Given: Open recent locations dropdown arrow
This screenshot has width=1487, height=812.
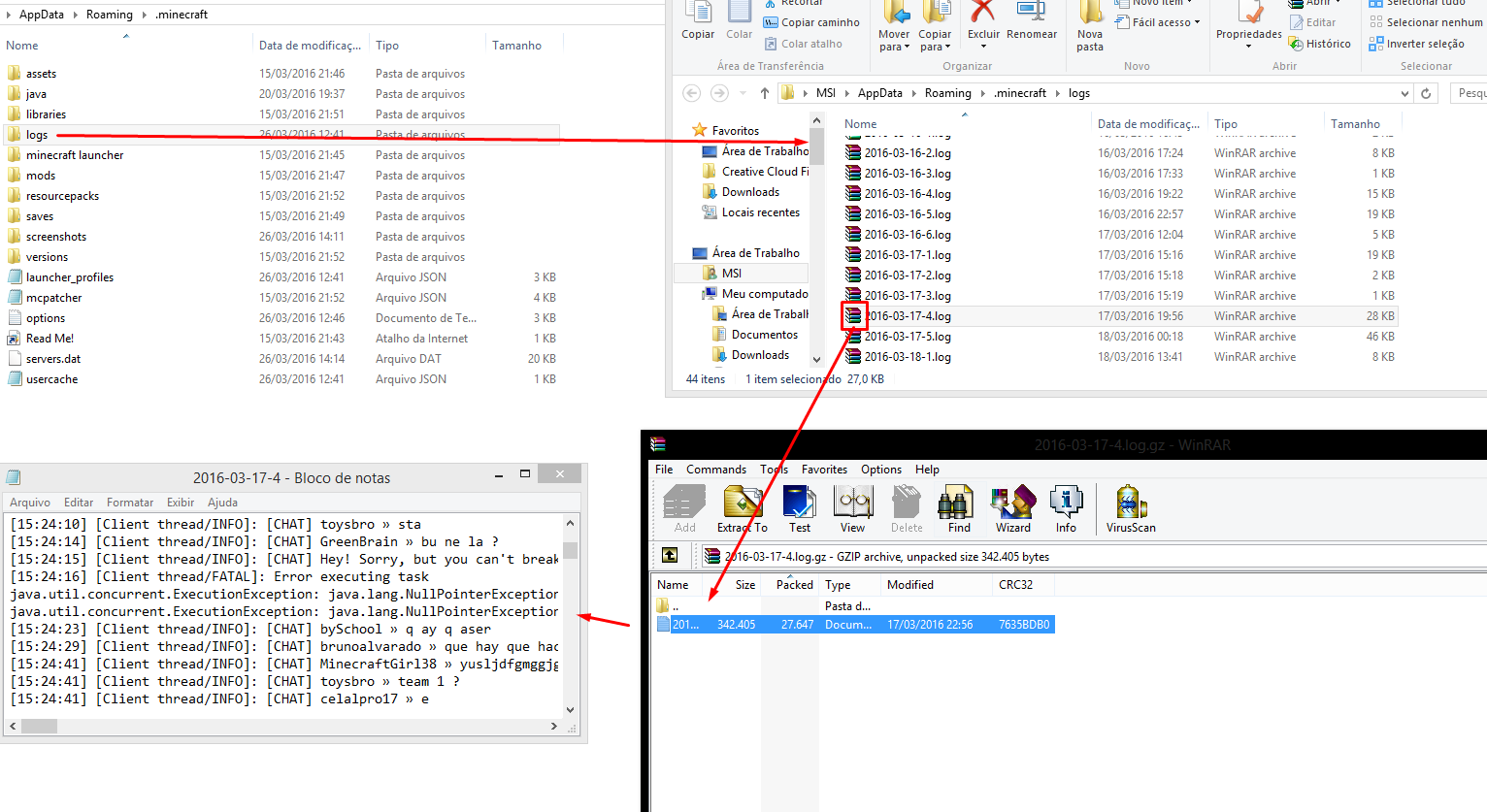Looking at the screenshot, I should (743, 93).
